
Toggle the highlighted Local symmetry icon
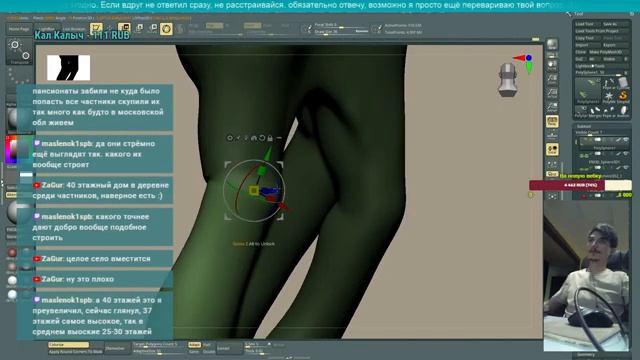point(552,149)
